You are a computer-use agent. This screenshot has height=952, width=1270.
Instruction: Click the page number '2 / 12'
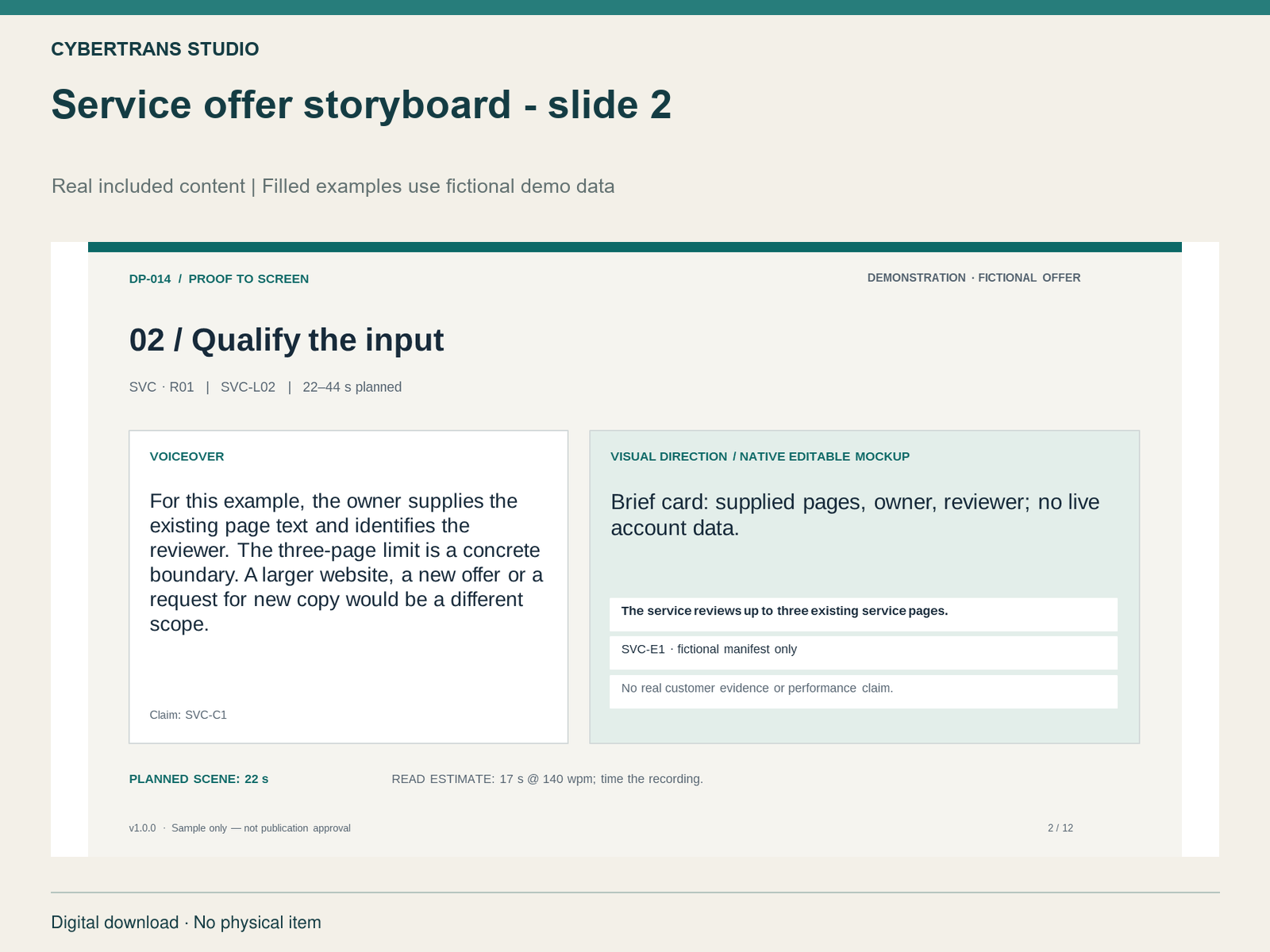tap(1060, 828)
